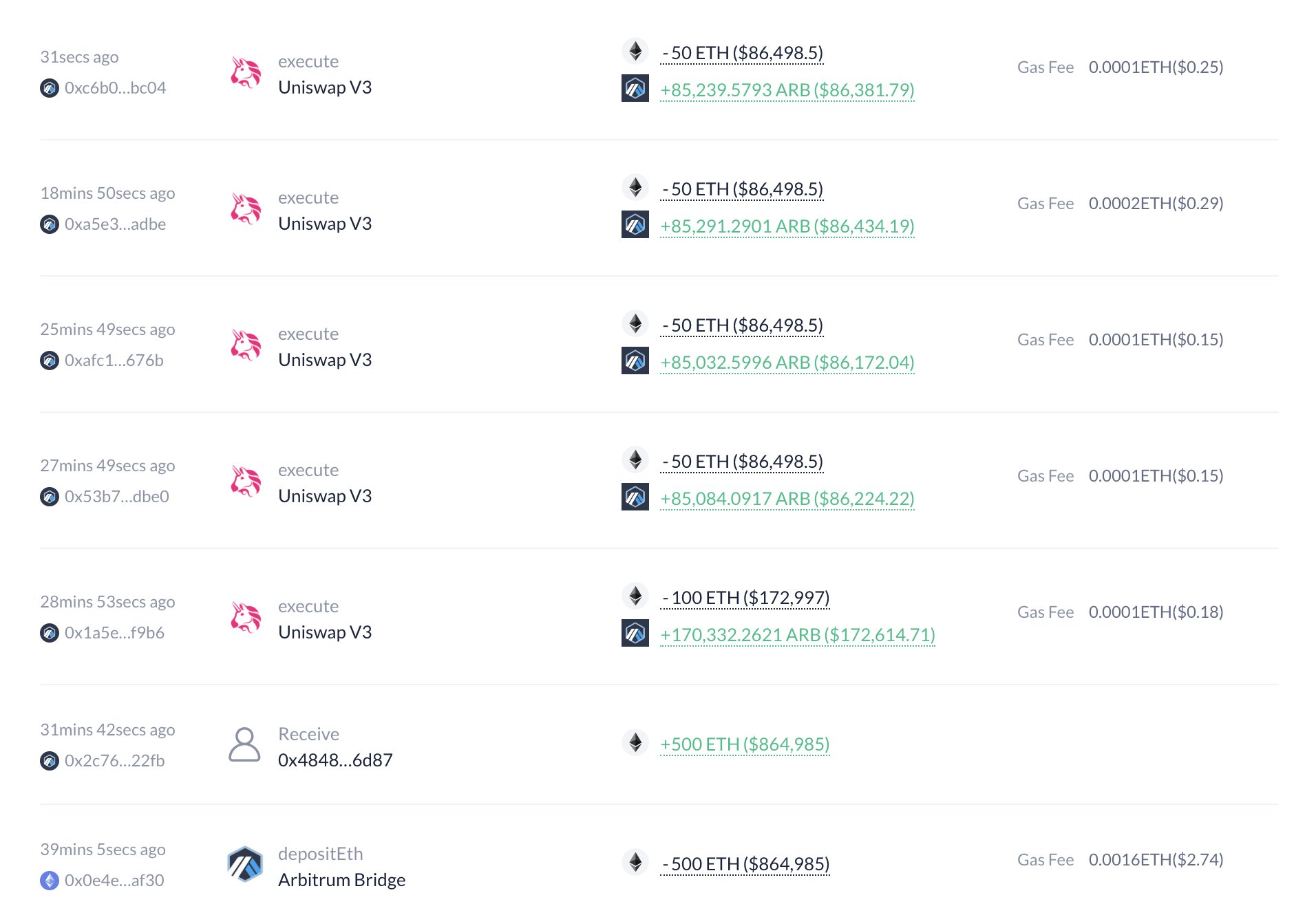
Task: Click the +85,291.2901 ARB amount link
Action: (x=787, y=226)
